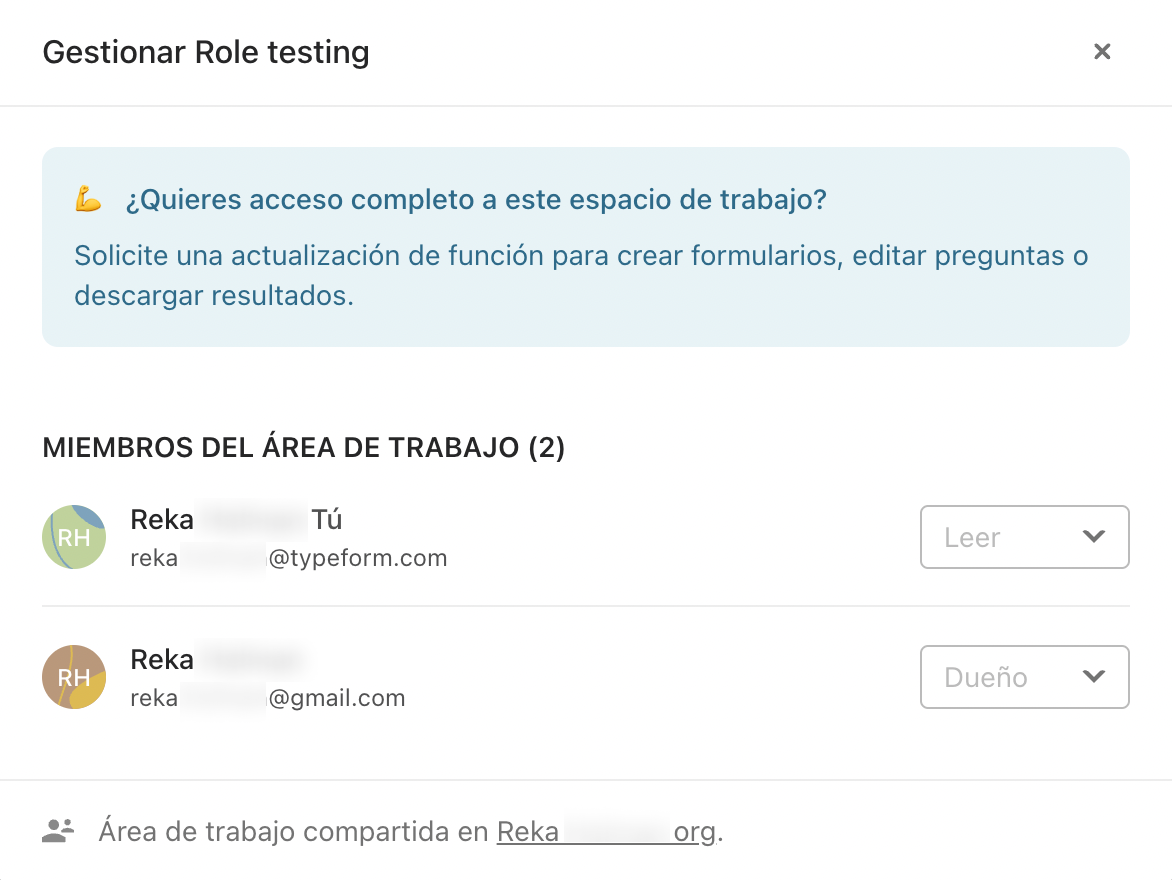1172x880 pixels.
Task: Click the ¿Quieres acceso completo heading
Action: 476,200
